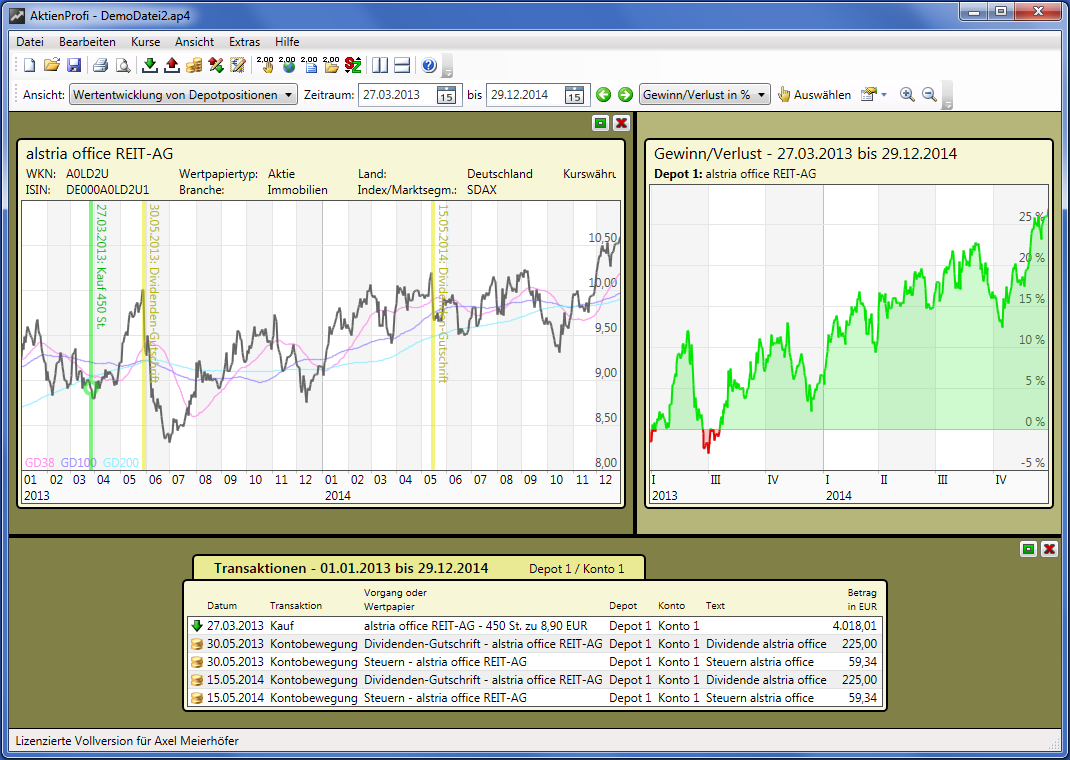The height and width of the screenshot is (760, 1070).
Task: Click the printer icon in toolbar
Action: coord(100,66)
